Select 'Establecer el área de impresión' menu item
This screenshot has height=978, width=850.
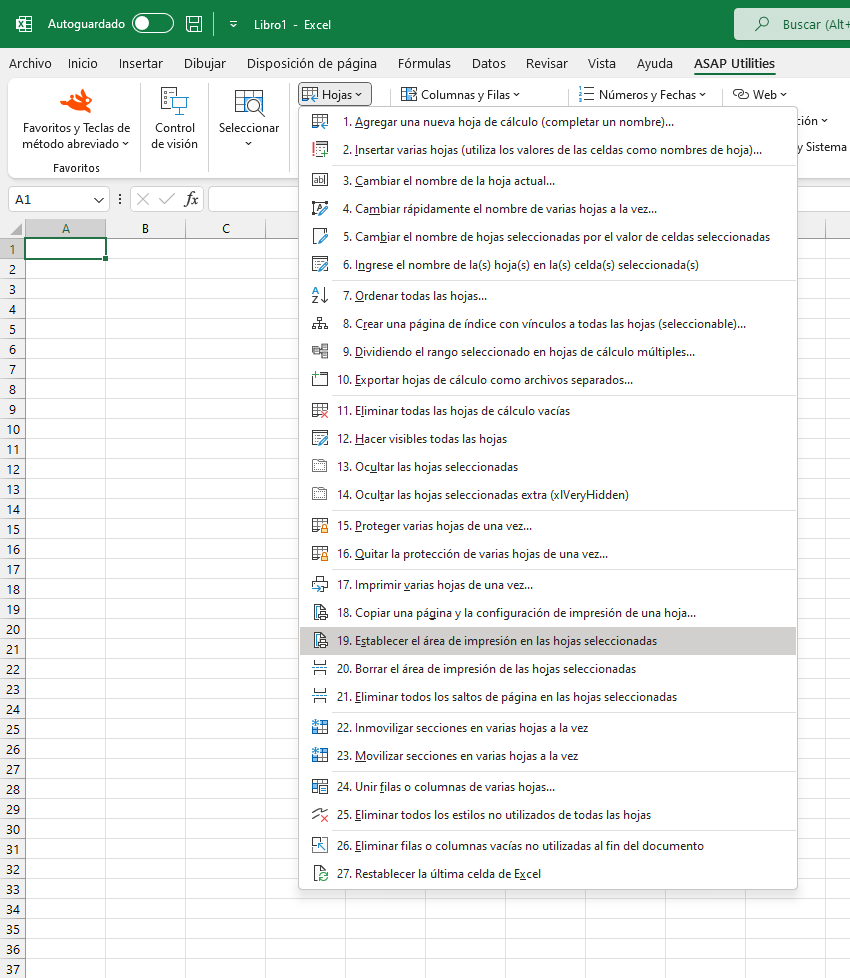coord(548,641)
